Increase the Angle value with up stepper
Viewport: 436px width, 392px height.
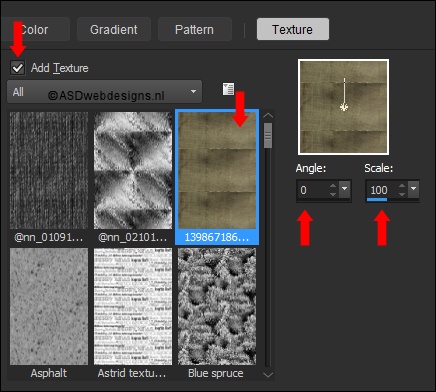coord(333,186)
